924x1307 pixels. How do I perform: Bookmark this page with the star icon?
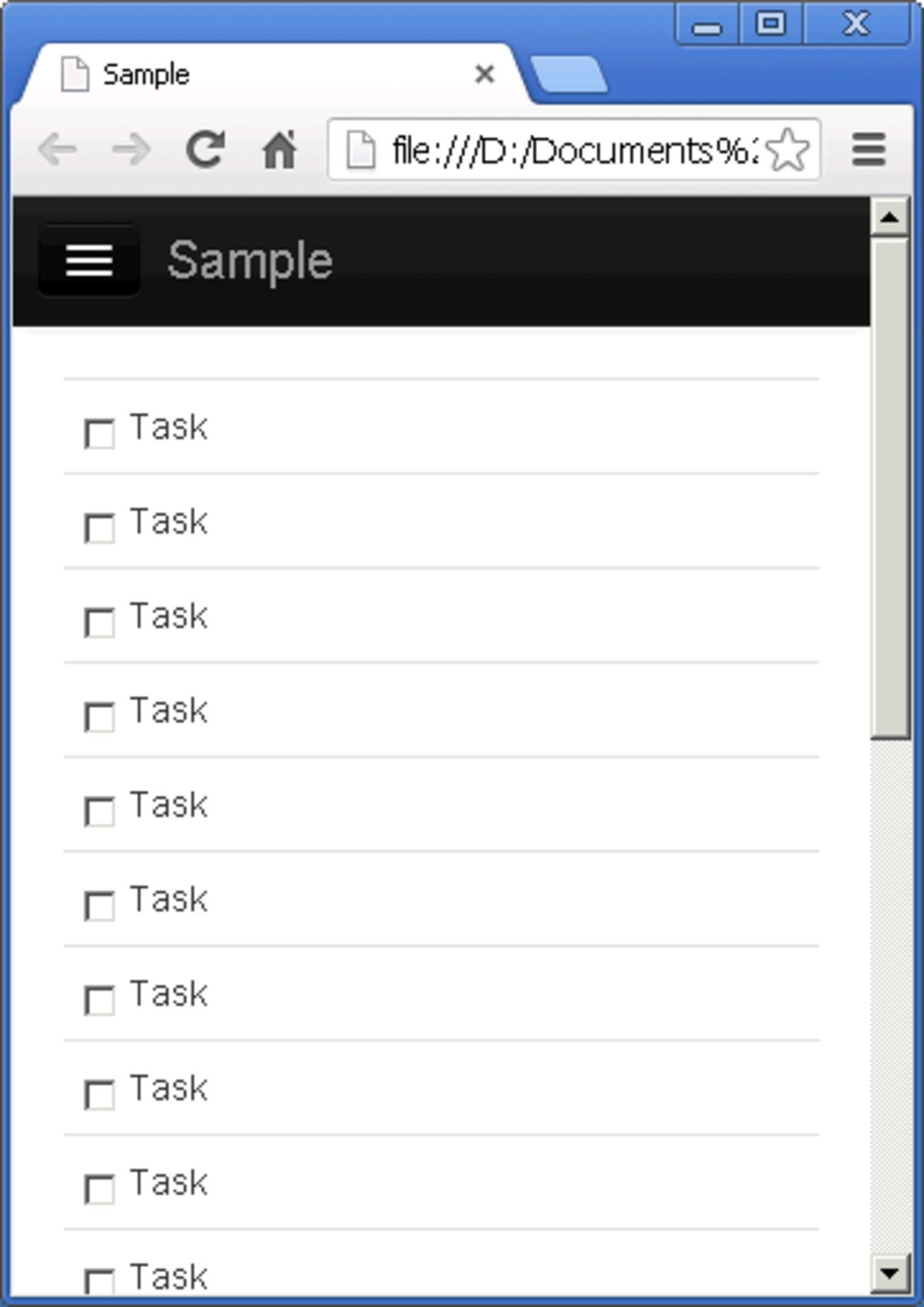(x=788, y=150)
